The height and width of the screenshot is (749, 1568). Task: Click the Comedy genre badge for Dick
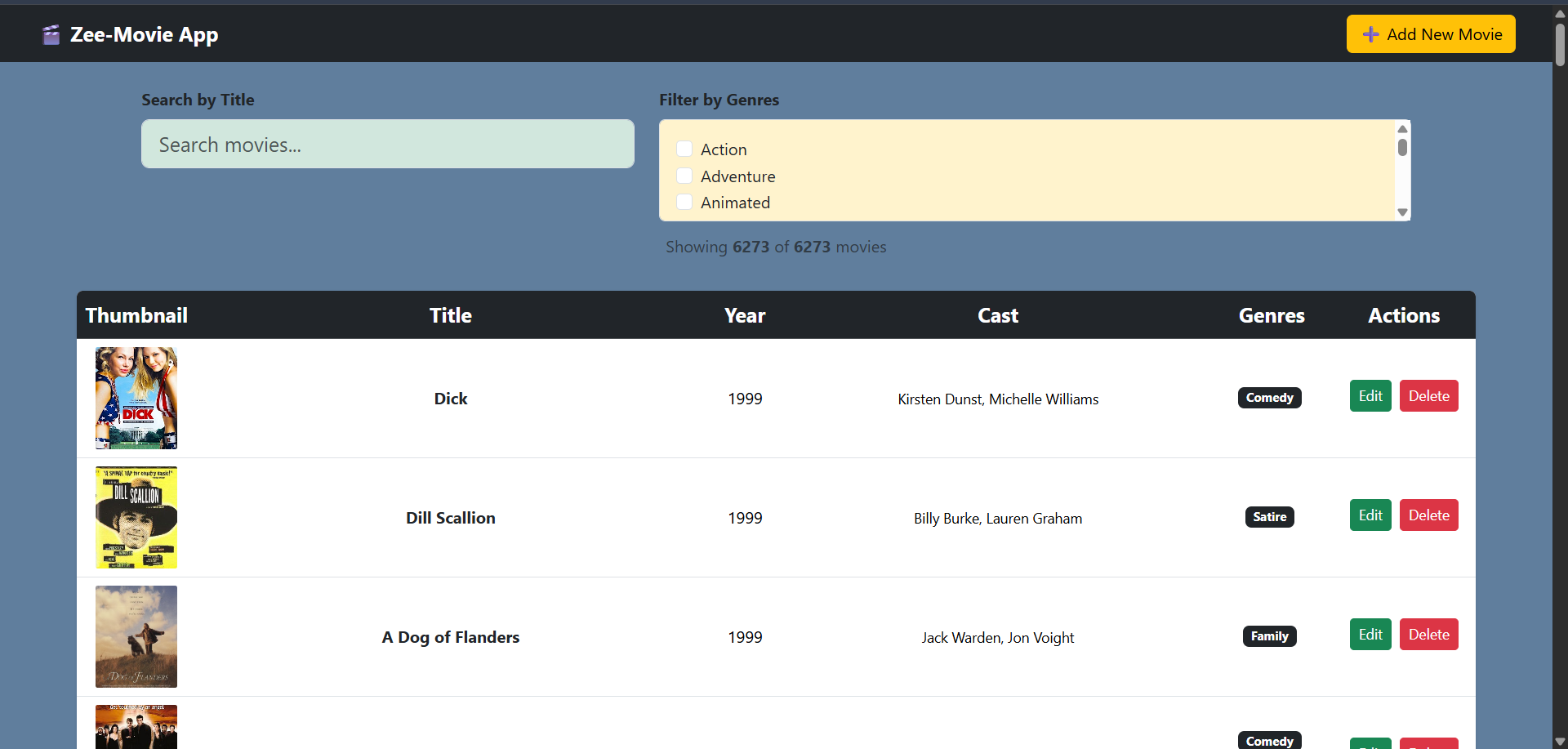click(x=1269, y=398)
